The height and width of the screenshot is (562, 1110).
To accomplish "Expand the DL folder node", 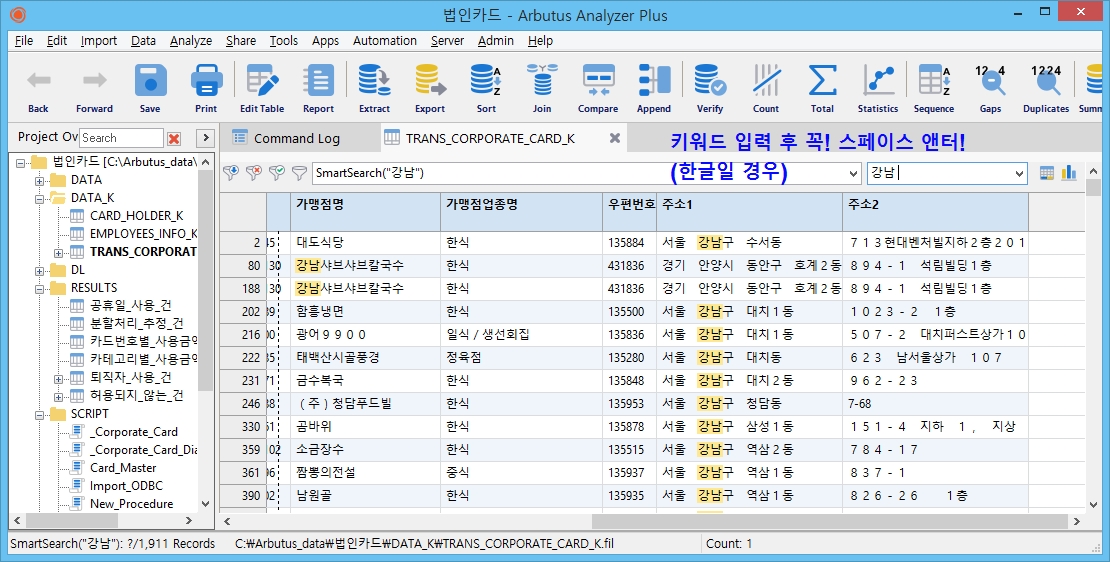I will 40,270.
